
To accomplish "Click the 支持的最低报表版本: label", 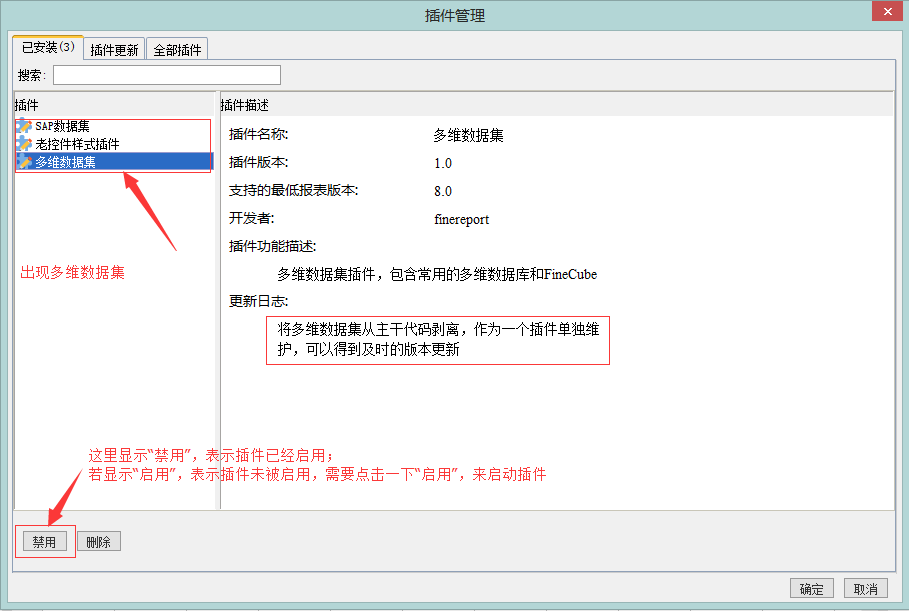I will pyautogui.click(x=294, y=190).
